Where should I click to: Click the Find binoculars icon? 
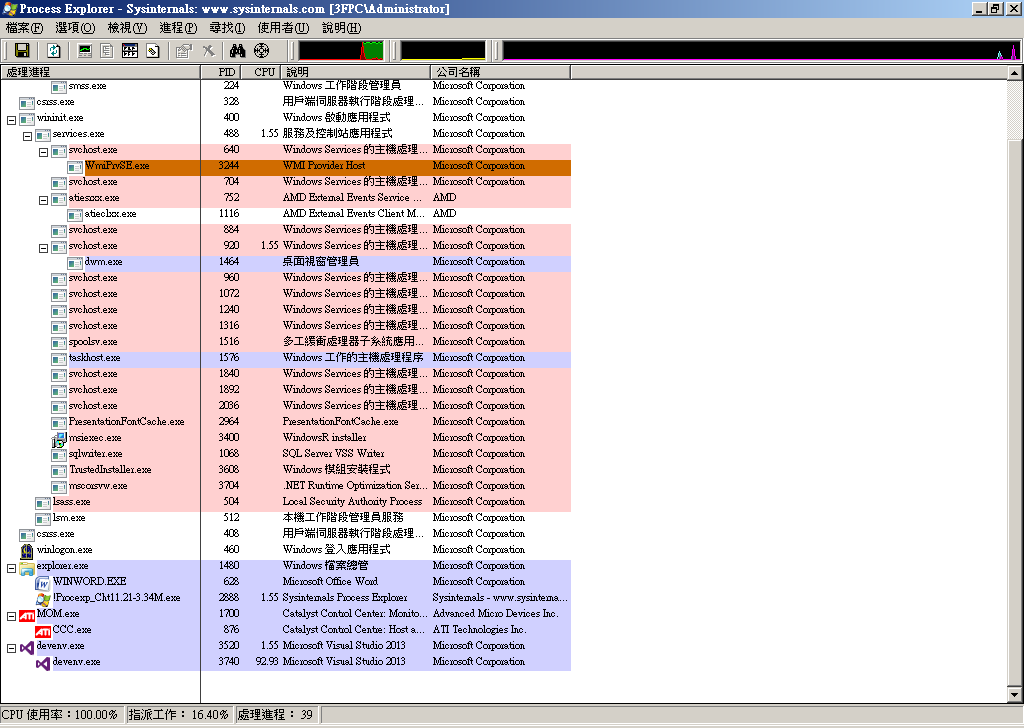point(238,51)
